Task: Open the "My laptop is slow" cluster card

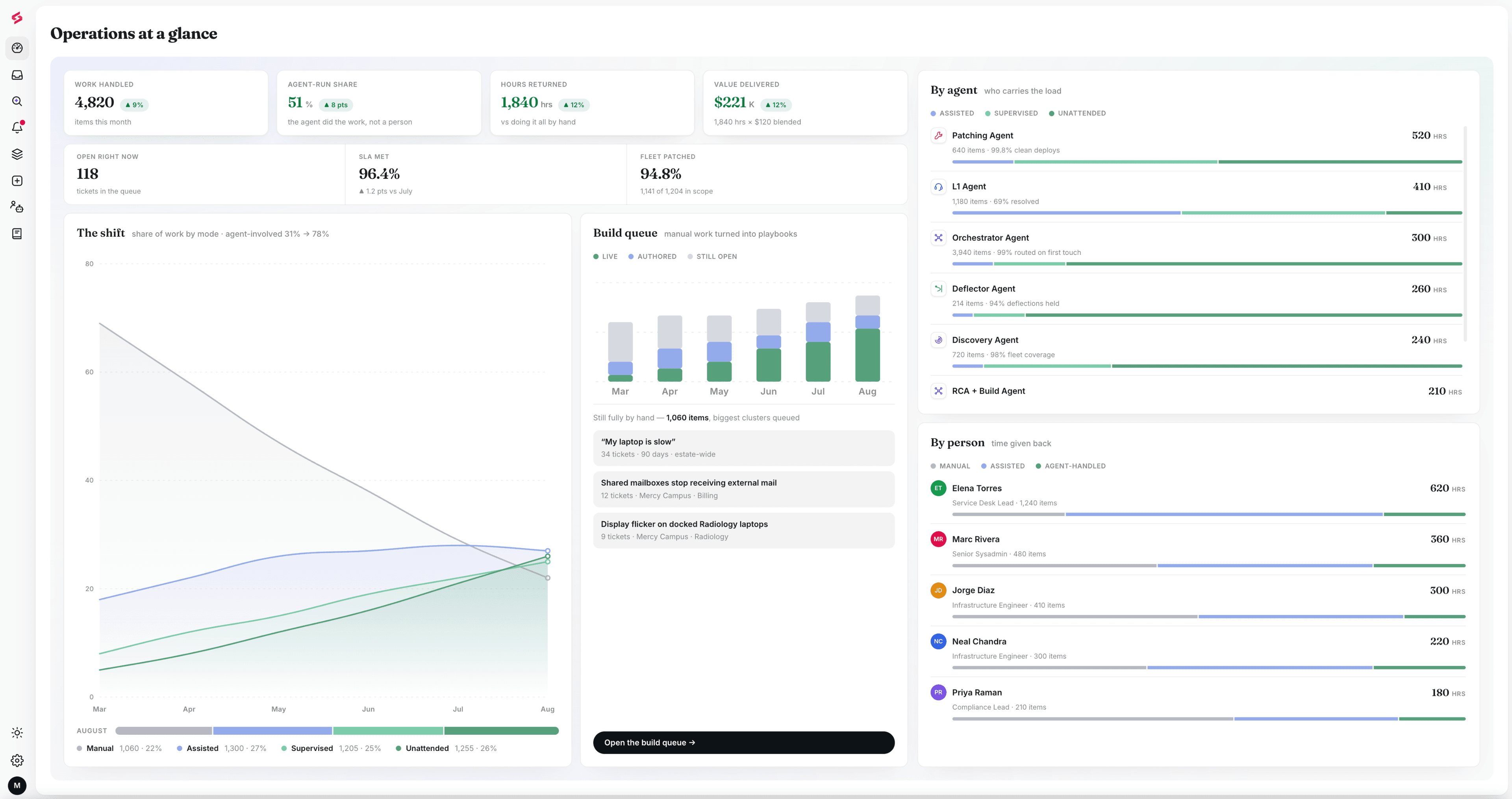Action: [744, 448]
